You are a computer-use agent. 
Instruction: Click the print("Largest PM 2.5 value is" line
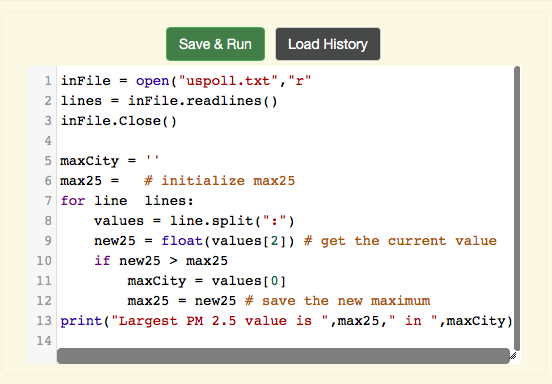tap(286, 321)
